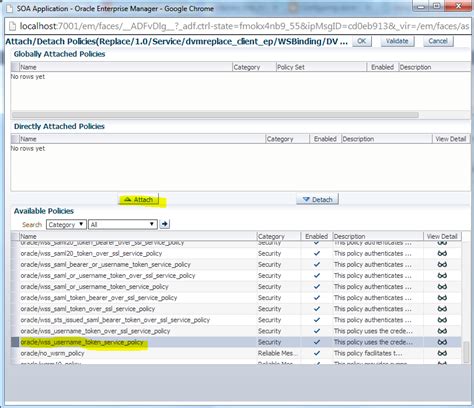The width and height of the screenshot is (474, 408).
Task: Click Name header in Directly Attached Policies
Action: [x=142, y=139]
